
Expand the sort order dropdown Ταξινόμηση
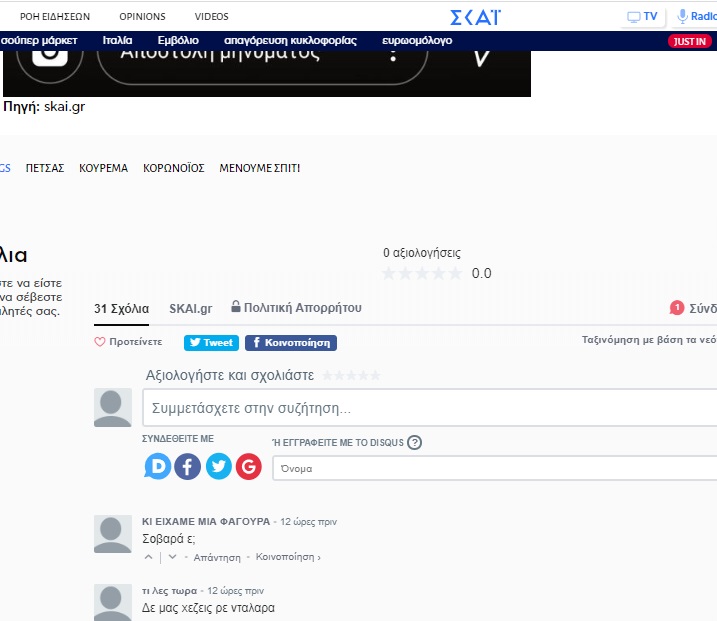(x=649, y=340)
